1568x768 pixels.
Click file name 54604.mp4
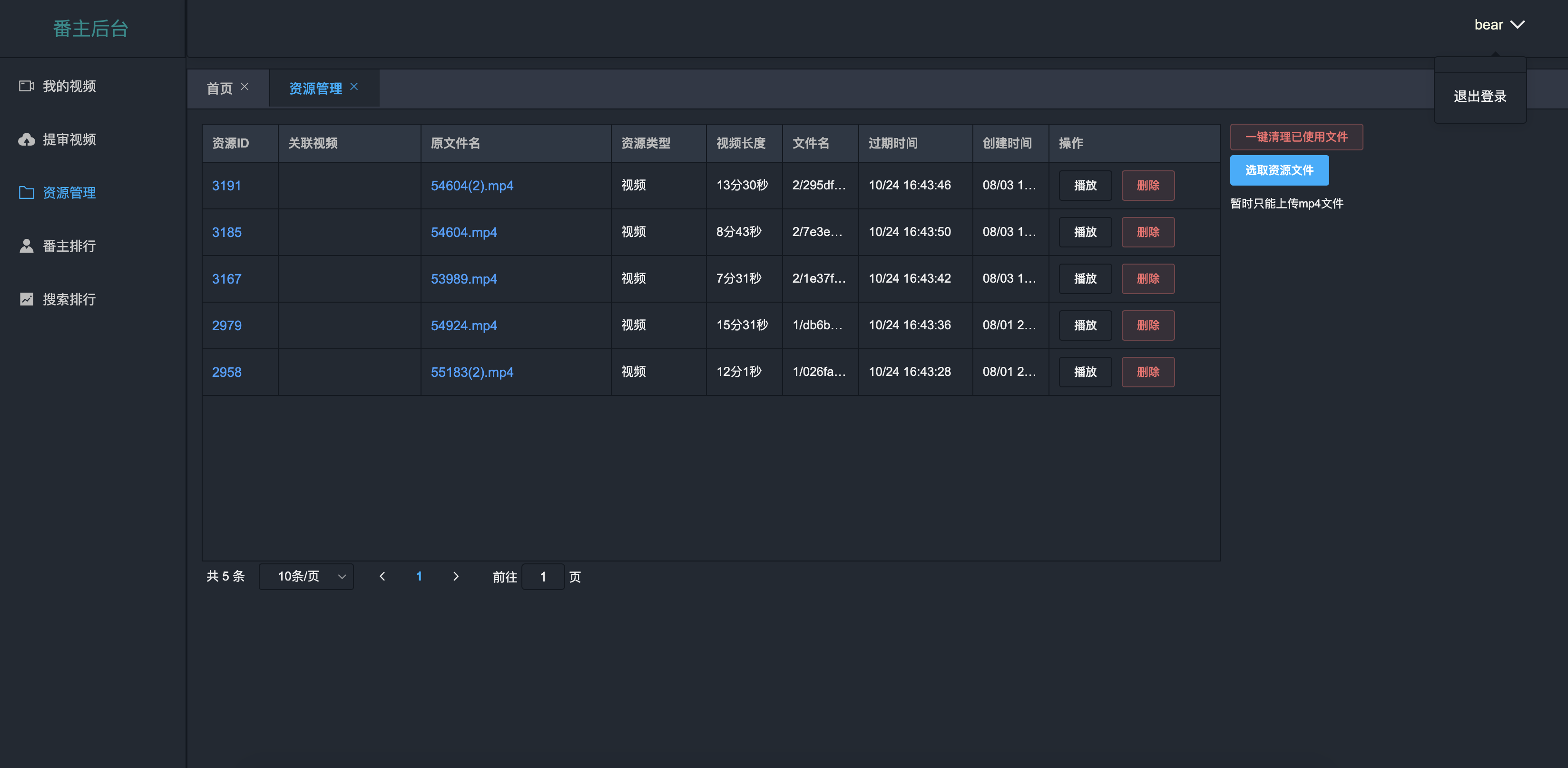point(464,233)
